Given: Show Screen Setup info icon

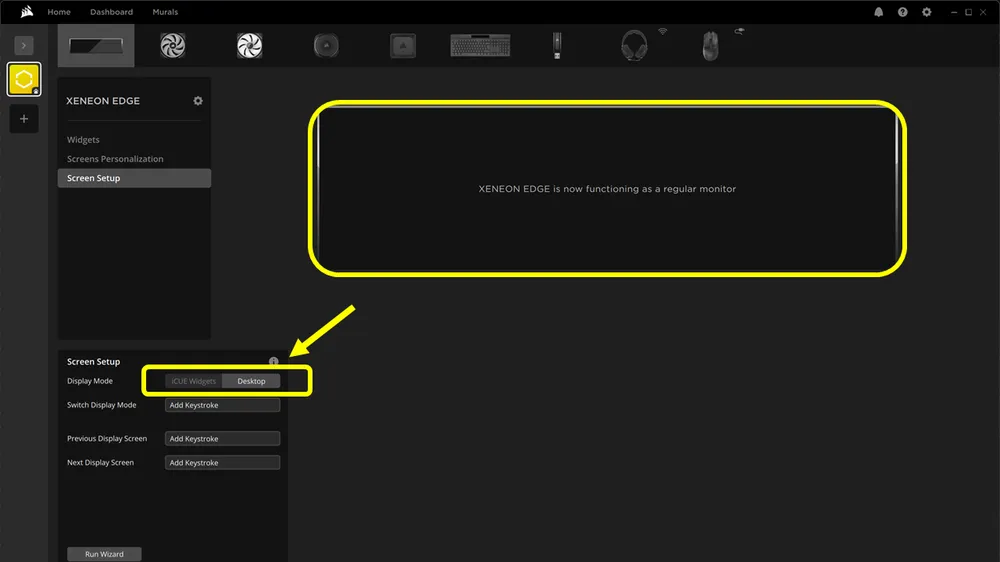Looking at the screenshot, I should tap(274, 361).
